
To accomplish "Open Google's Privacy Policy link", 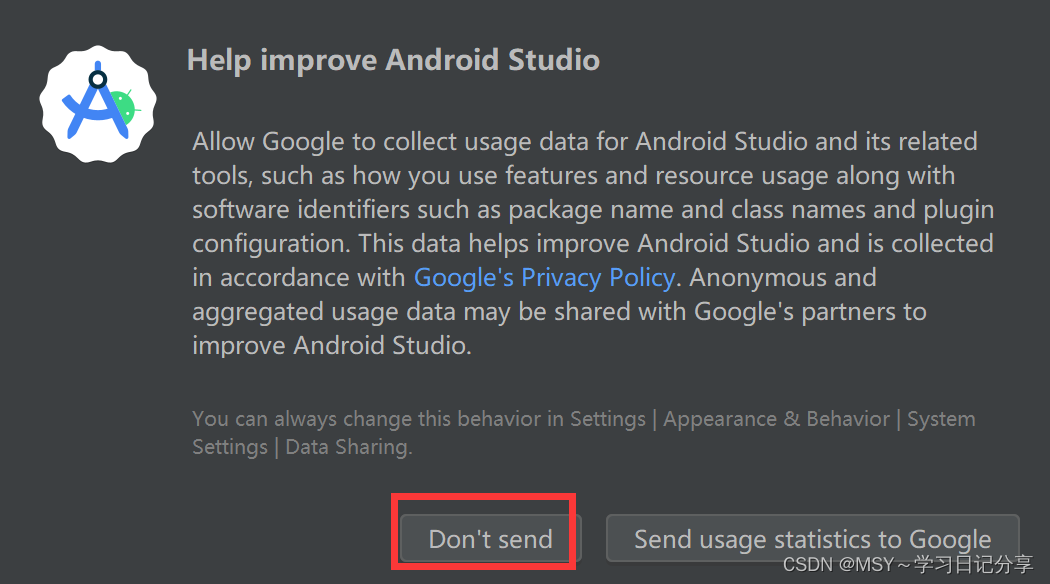I will [544, 277].
